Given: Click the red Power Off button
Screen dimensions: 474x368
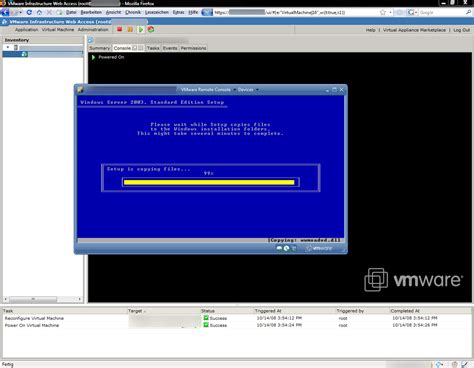Looking at the screenshot, I should click(x=120, y=29).
